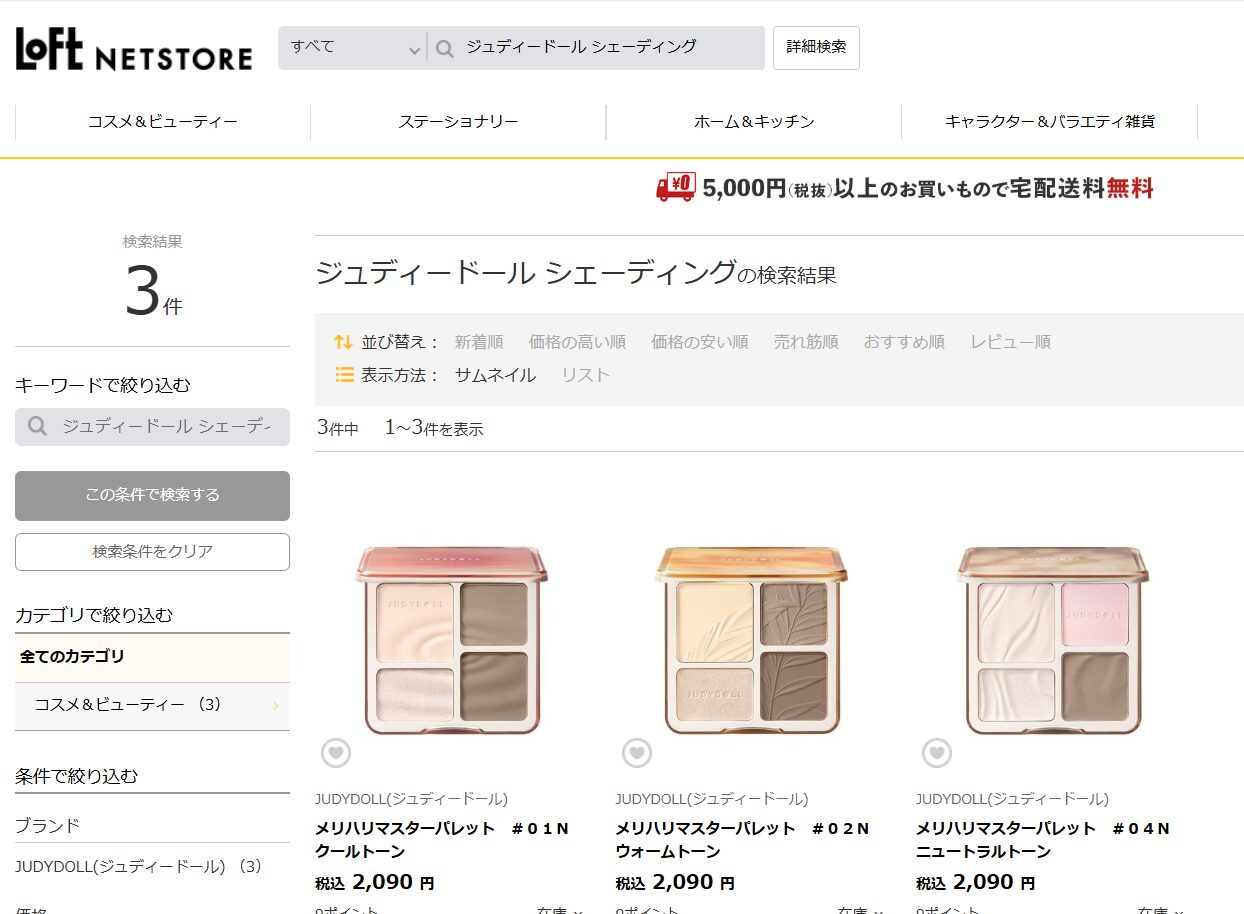Screen dimensions: 1244x914
Task: Click the 5,000円以上 free shipping banner
Action: pyautogui.click(x=905, y=187)
